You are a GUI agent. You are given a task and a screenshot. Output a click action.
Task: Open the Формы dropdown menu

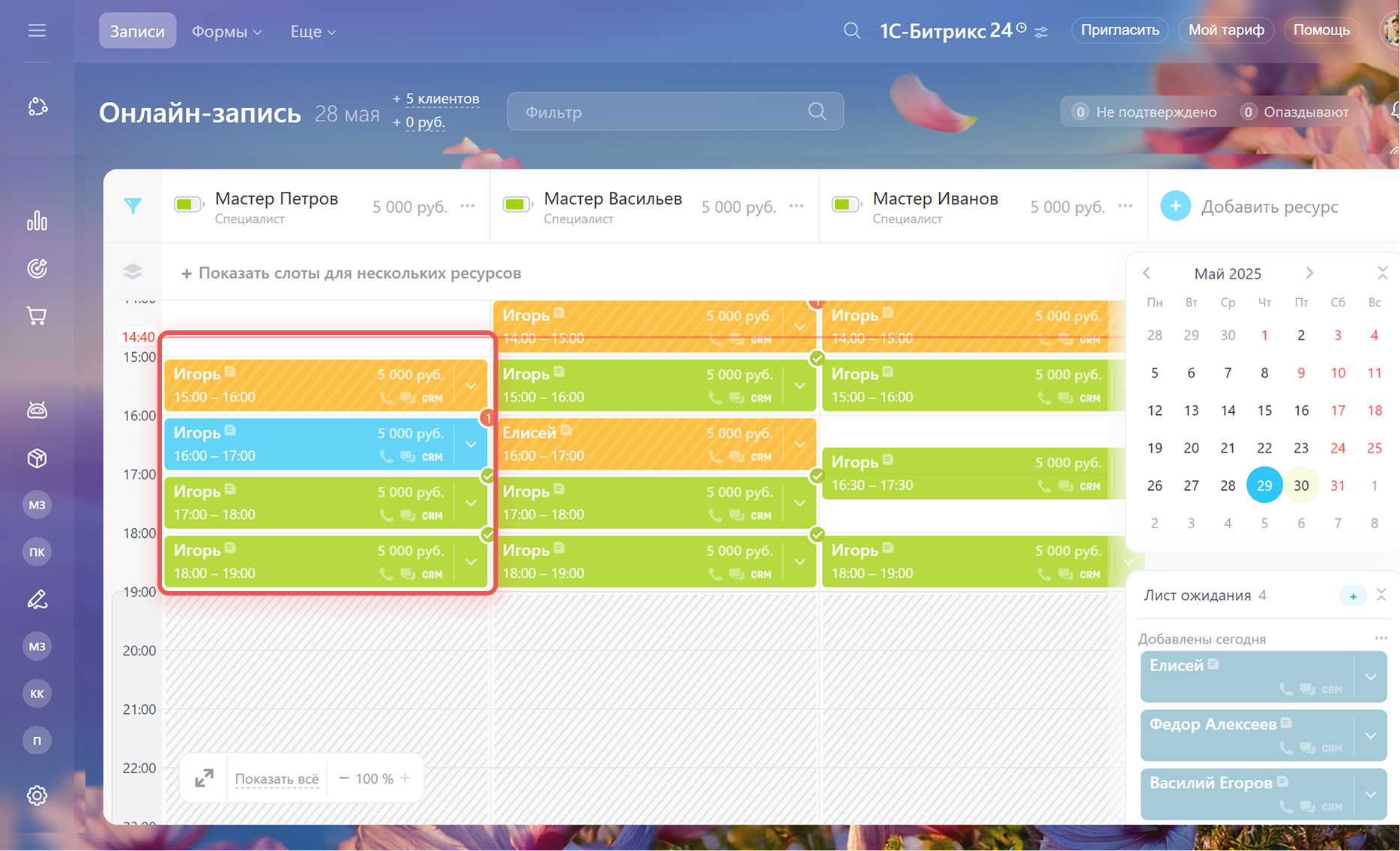coord(226,31)
